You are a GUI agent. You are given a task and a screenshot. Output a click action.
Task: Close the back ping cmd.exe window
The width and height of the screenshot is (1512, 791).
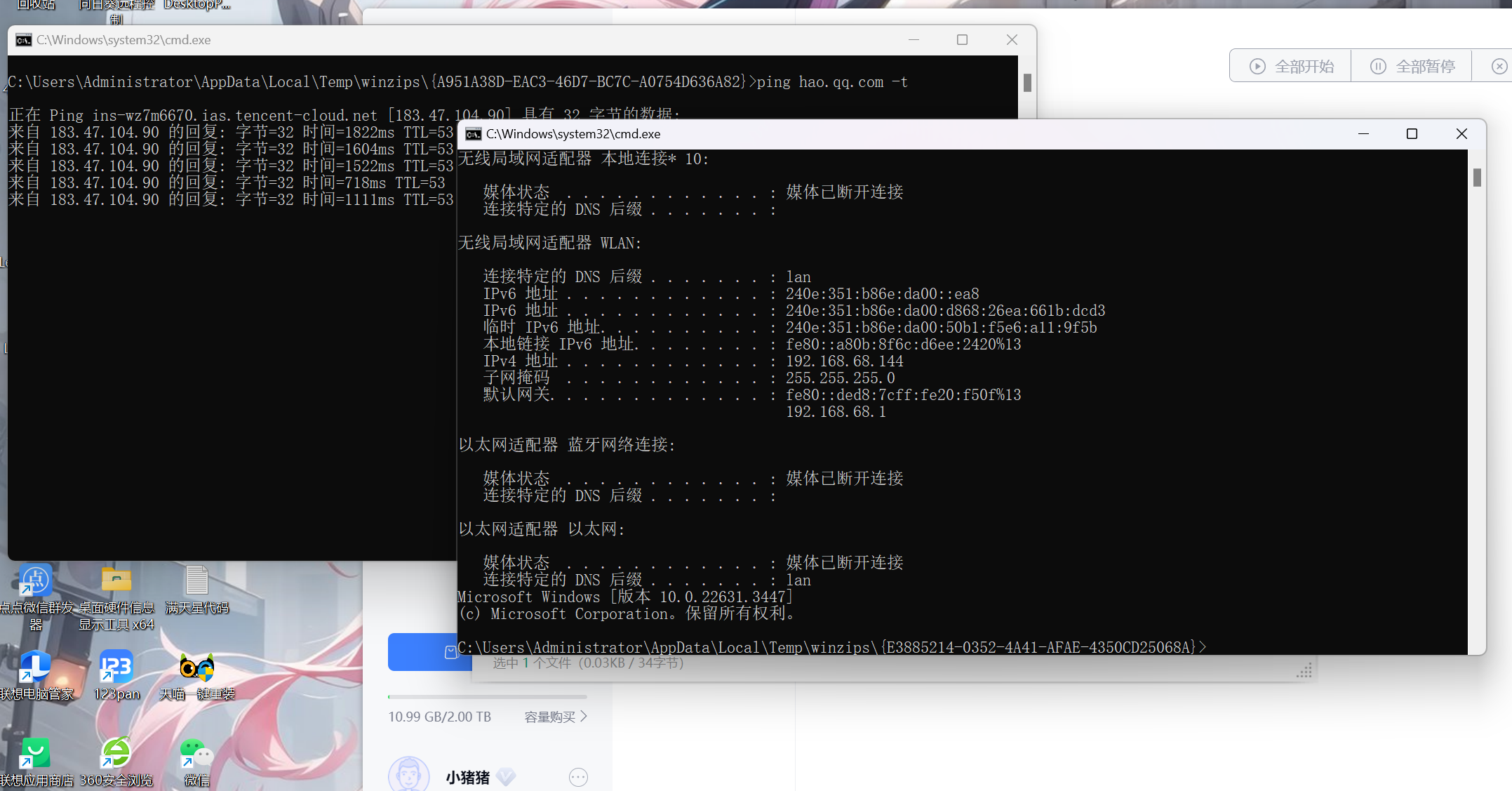coord(1012,40)
